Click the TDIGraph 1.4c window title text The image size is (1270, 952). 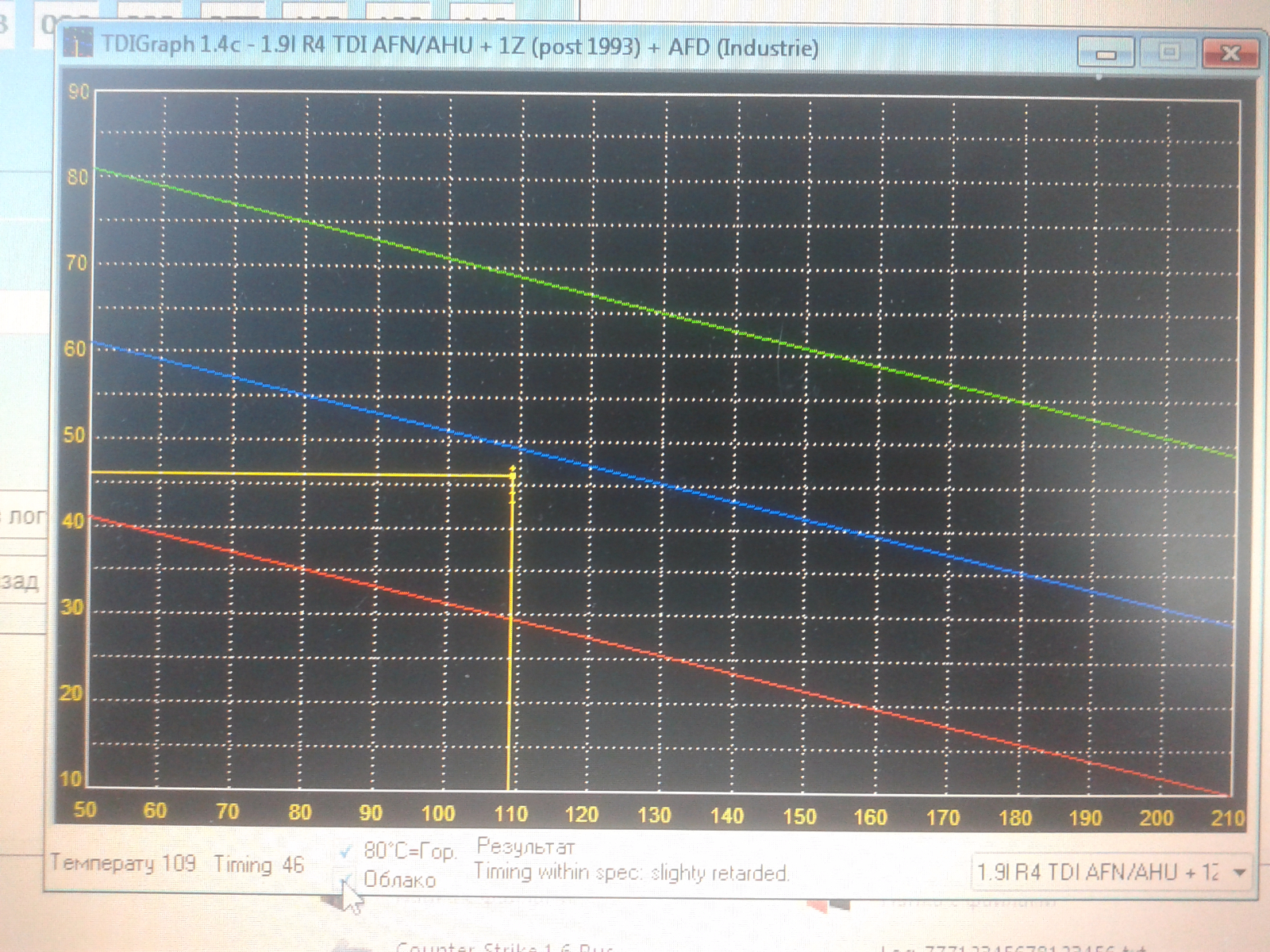tap(459, 45)
